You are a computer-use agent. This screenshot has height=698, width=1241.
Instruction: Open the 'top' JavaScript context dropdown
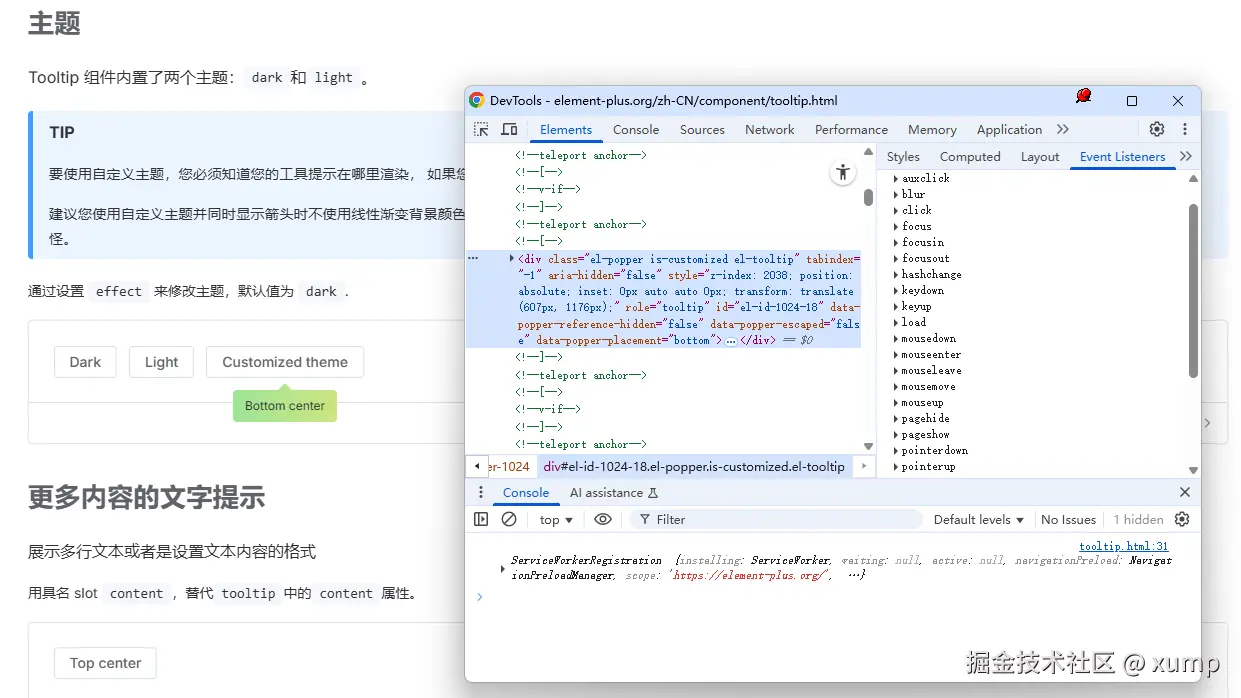pos(556,520)
